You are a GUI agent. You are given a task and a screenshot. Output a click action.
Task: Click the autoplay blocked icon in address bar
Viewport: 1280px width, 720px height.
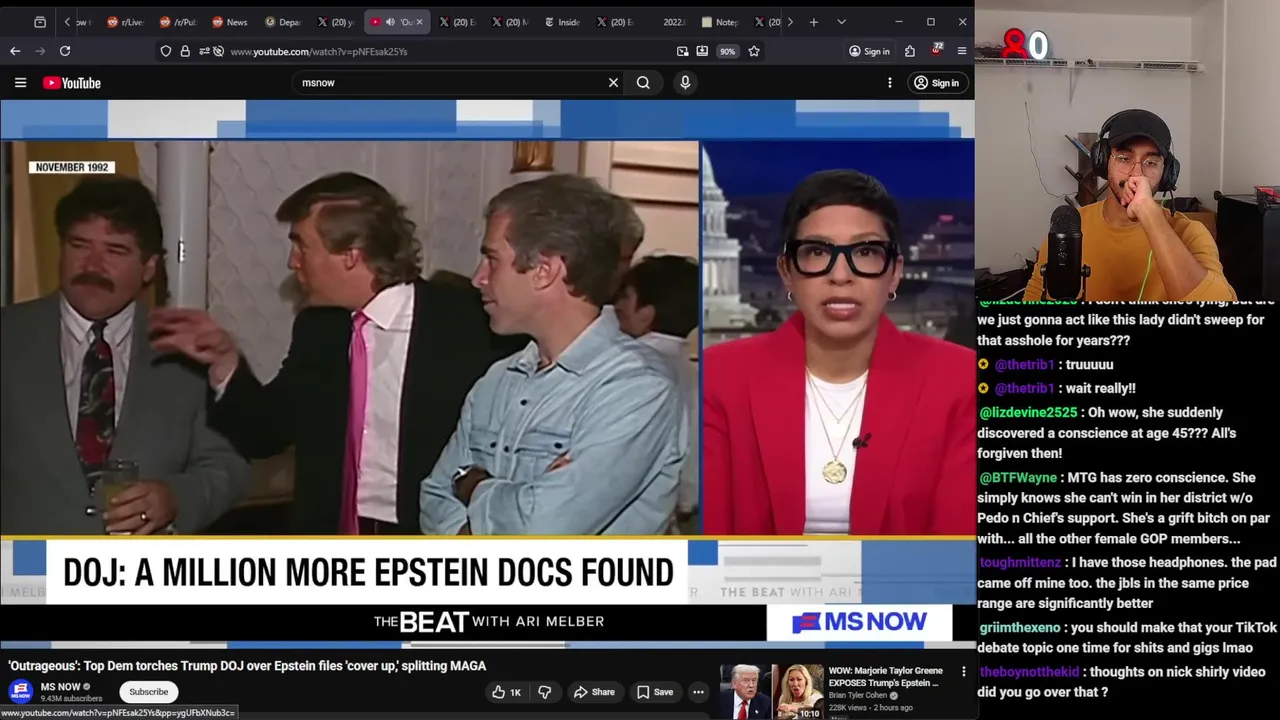[218, 51]
